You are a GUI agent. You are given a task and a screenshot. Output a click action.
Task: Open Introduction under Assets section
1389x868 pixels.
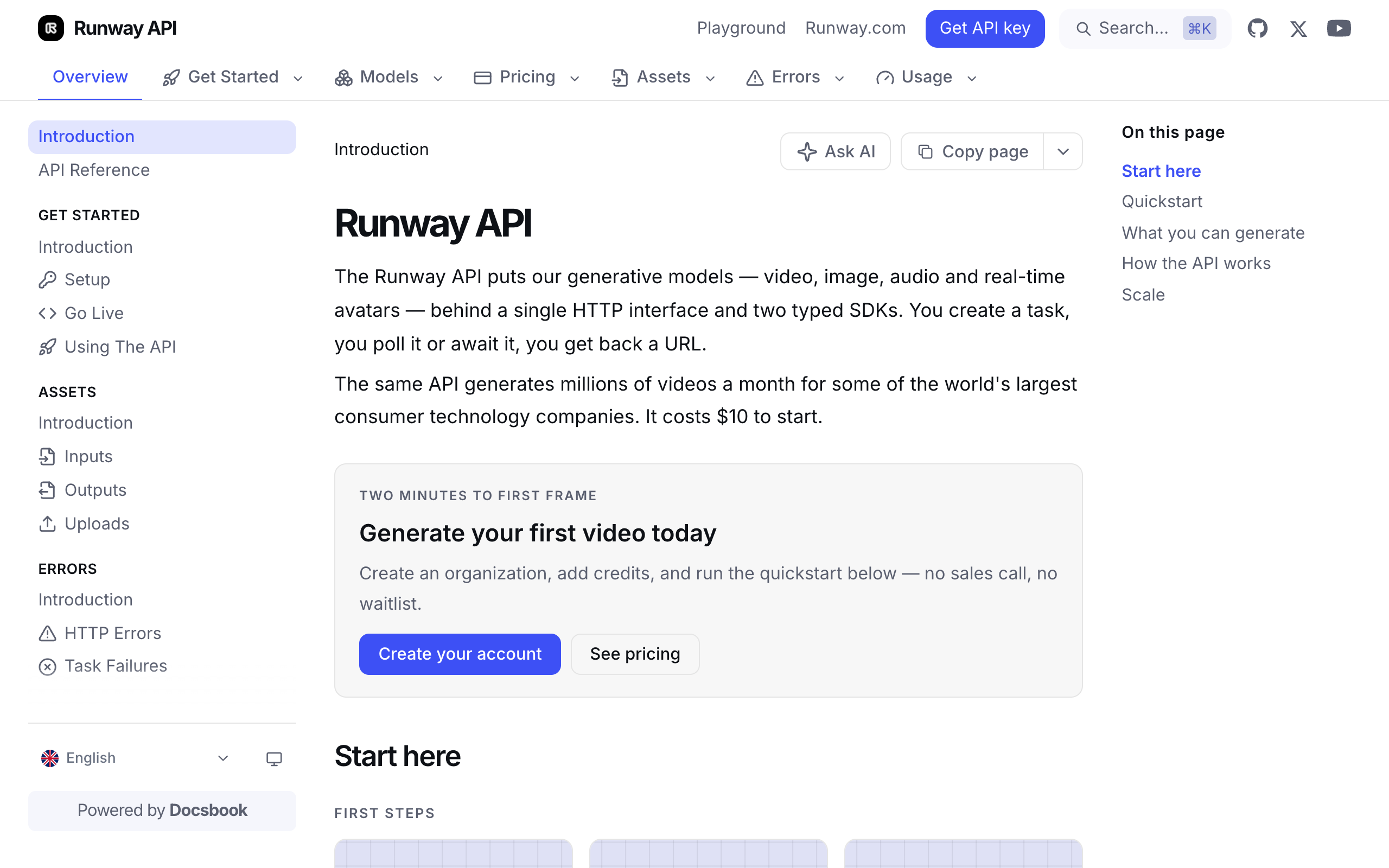(x=86, y=423)
